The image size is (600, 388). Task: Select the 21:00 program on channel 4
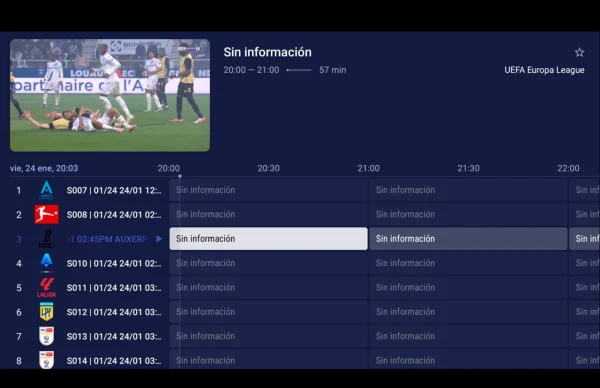point(468,263)
